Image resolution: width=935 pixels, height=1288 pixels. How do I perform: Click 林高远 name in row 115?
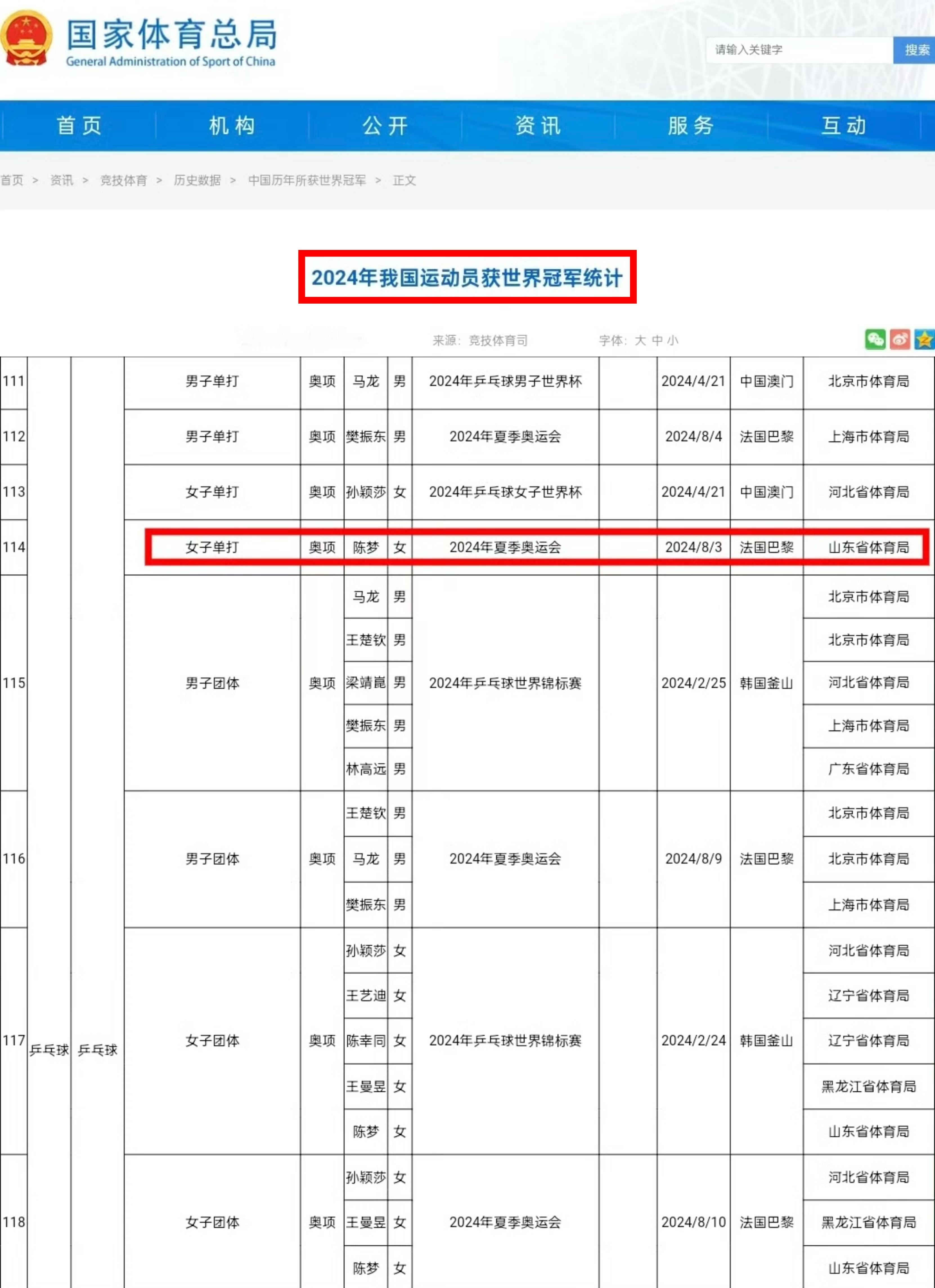coord(366,769)
